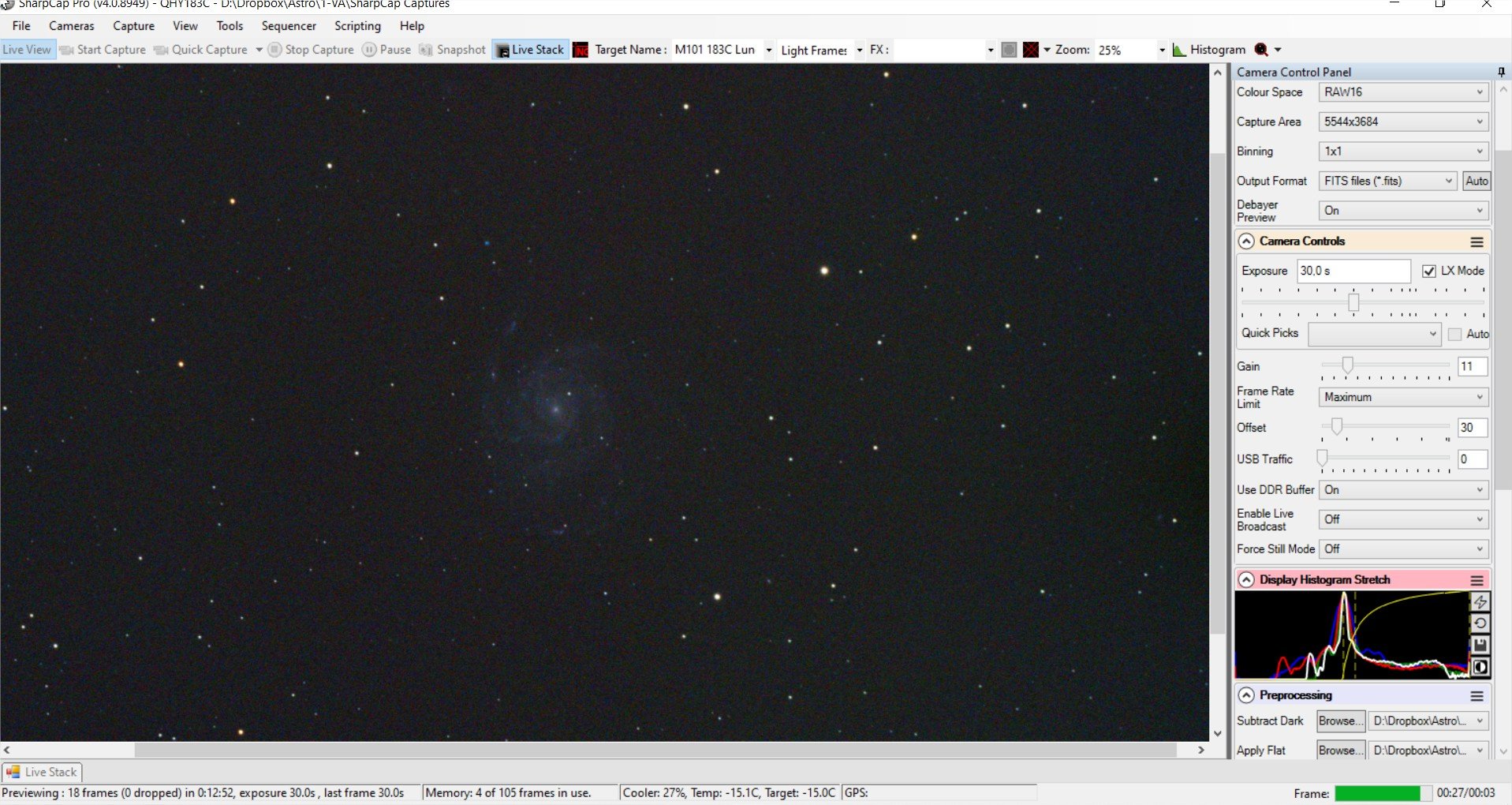Open the Histogram tool in toolbar
The width and height of the screenshot is (1512, 805).
tap(1209, 50)
